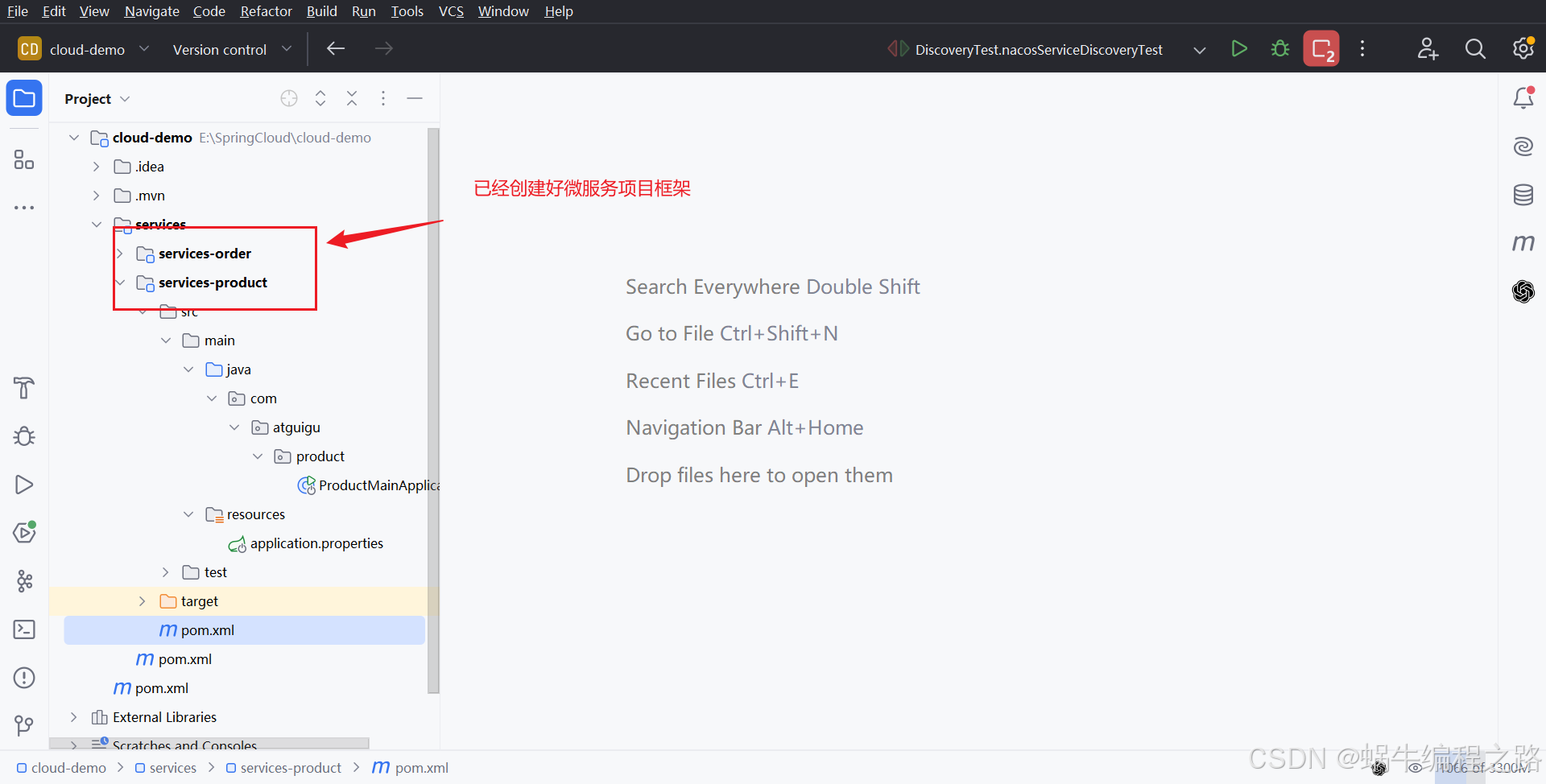Run DiscoveryTest with the green play button
1546x784 pixels.
coord(1239,49)
